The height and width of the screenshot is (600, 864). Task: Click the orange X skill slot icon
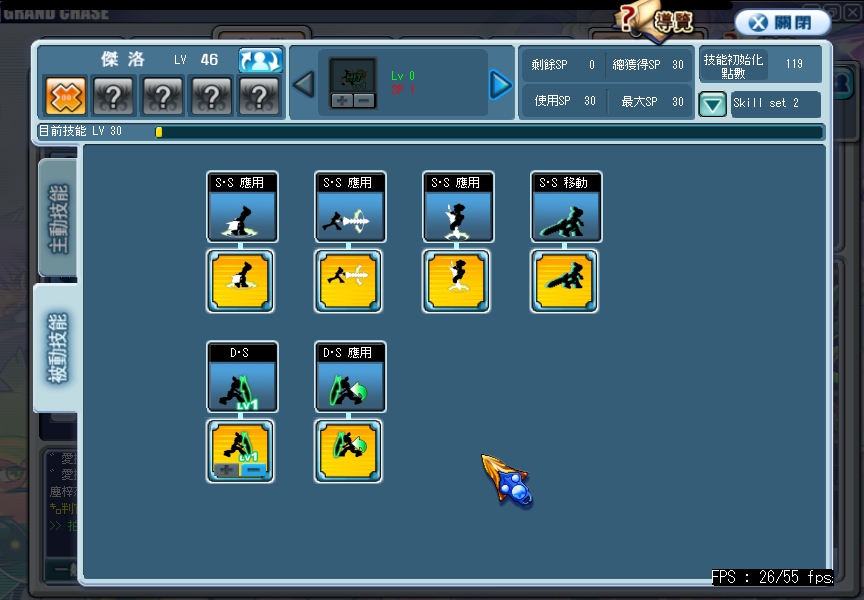pos(66,96)
